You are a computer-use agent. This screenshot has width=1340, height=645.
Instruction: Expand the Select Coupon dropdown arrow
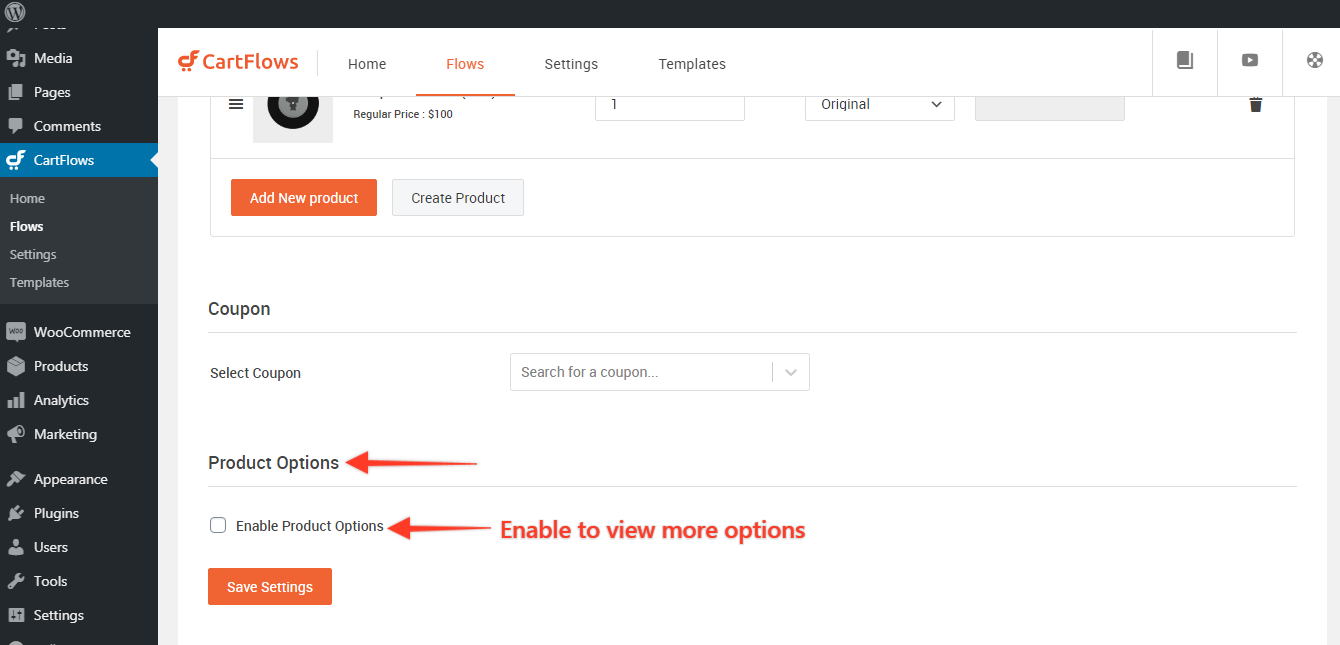pos(791,372)
